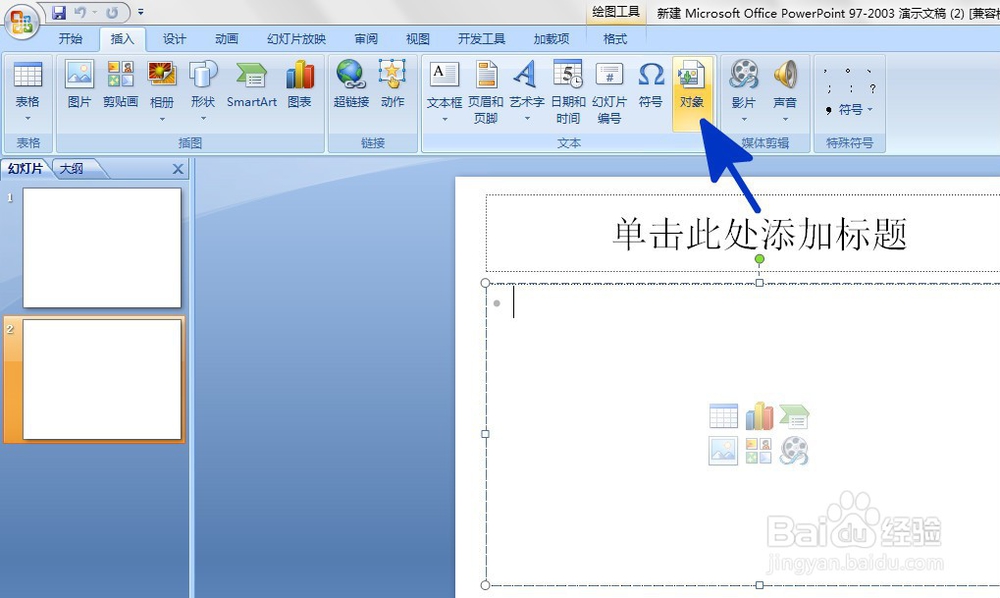
Task: Select slide 2 thumbnail
Action: pyautogui.click(x=102, y=379)
